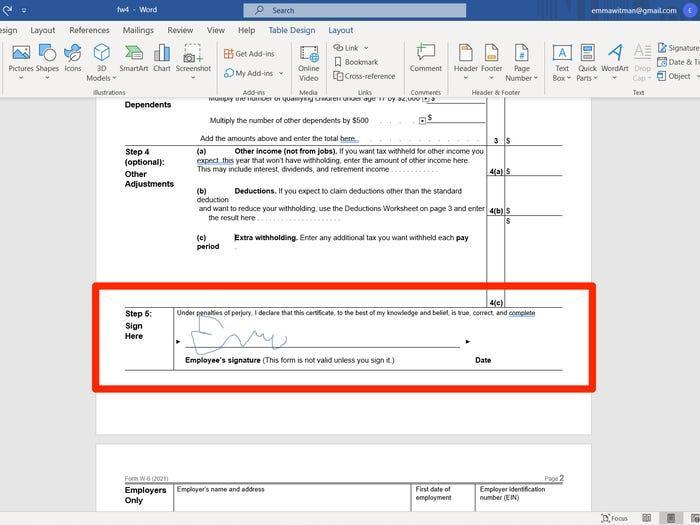Add a new Comment

click(x=425, y=58)
